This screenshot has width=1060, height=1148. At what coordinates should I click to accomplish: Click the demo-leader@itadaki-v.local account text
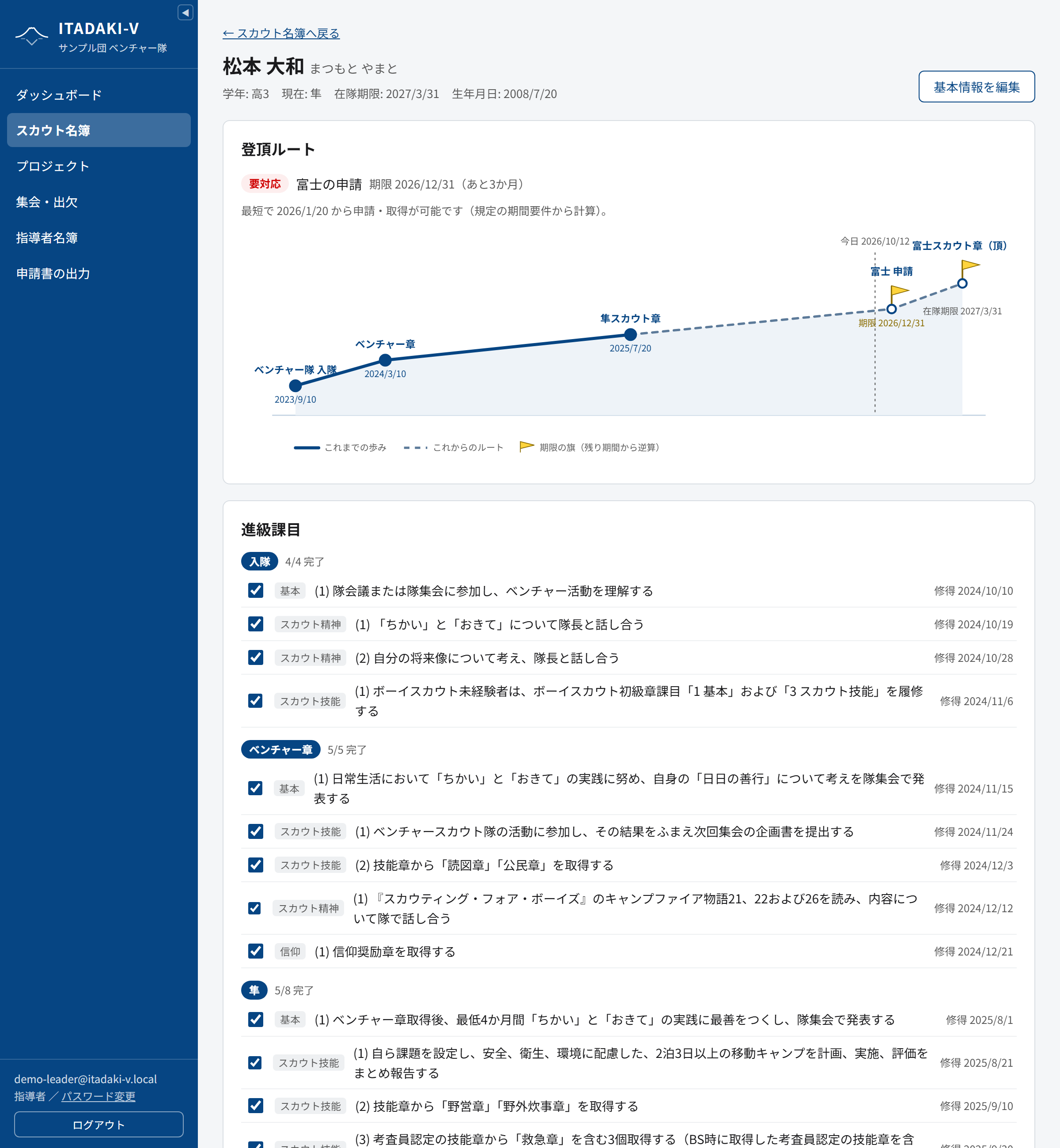[x=86, y=1079]
